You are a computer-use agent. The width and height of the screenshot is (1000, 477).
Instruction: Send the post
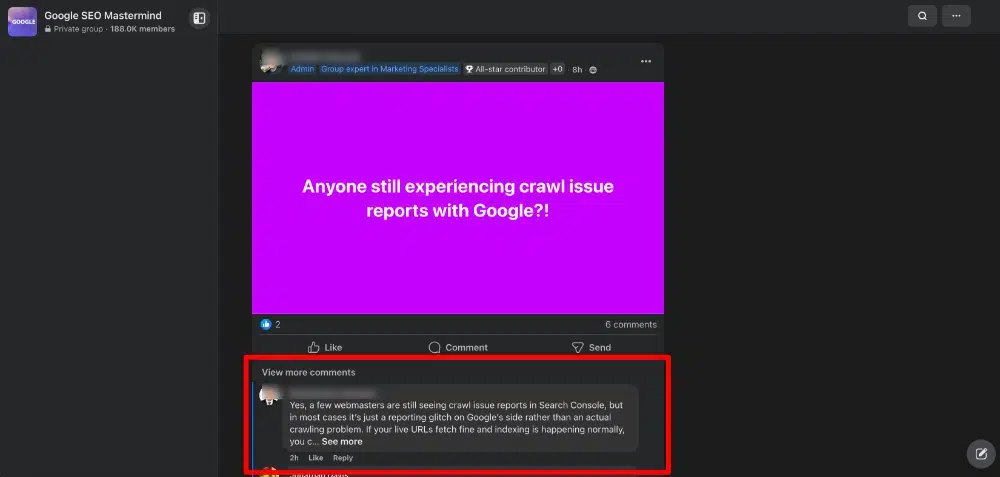(x=591, y=348)
